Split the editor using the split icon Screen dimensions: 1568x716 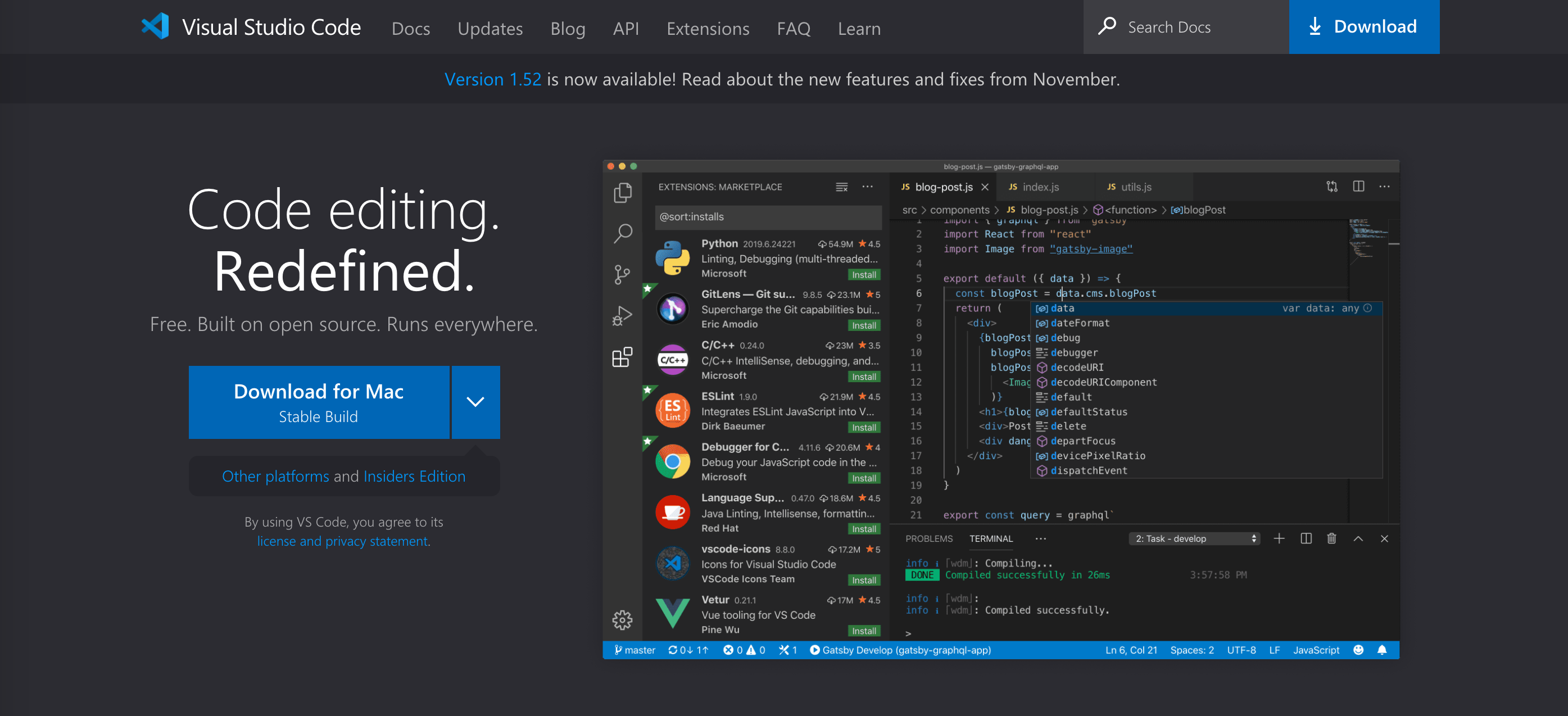click(1358, 187)
